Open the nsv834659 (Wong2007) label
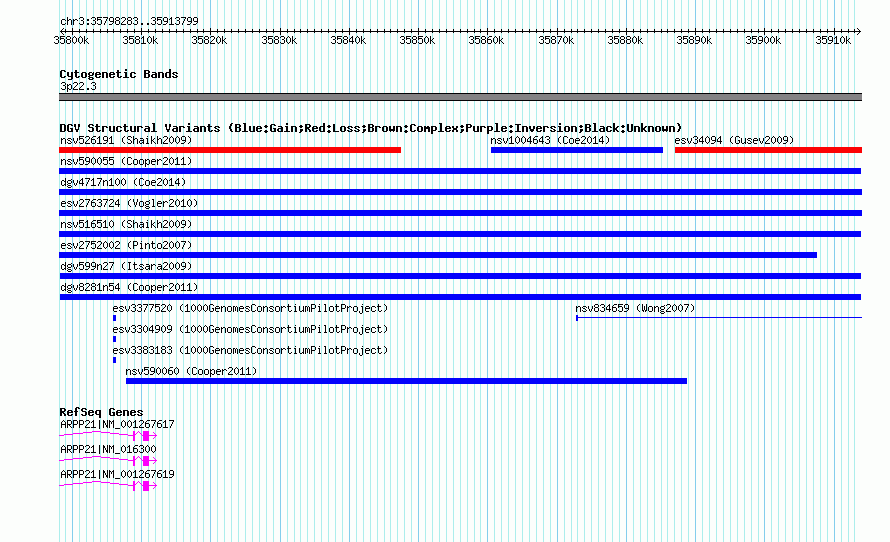 click(635, 308)
